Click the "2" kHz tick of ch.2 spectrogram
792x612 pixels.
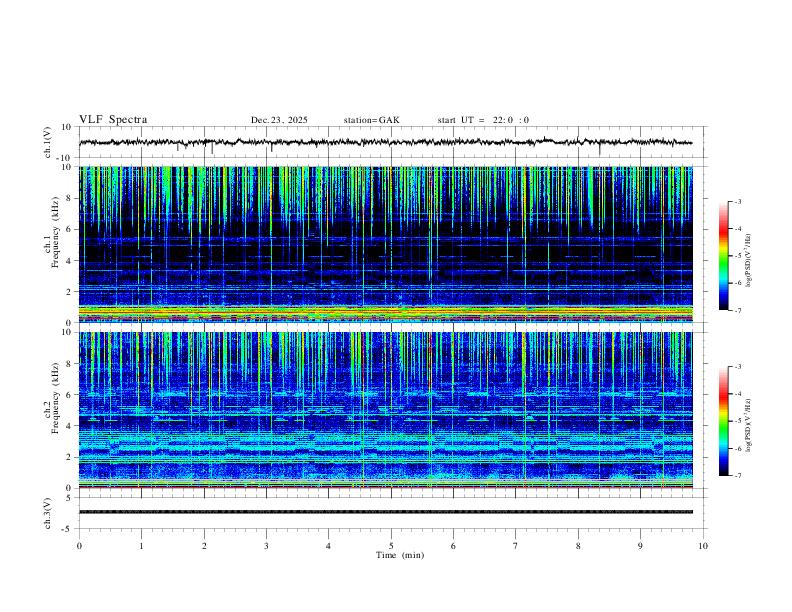tap(70, 457)
